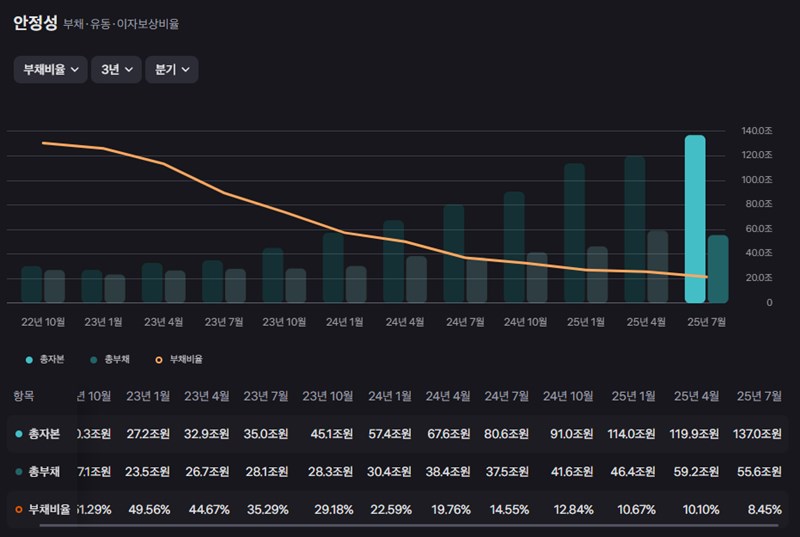Select the 23년 10월 table column header
This screenshot has height=537, width=800.
tap(326, 396)
